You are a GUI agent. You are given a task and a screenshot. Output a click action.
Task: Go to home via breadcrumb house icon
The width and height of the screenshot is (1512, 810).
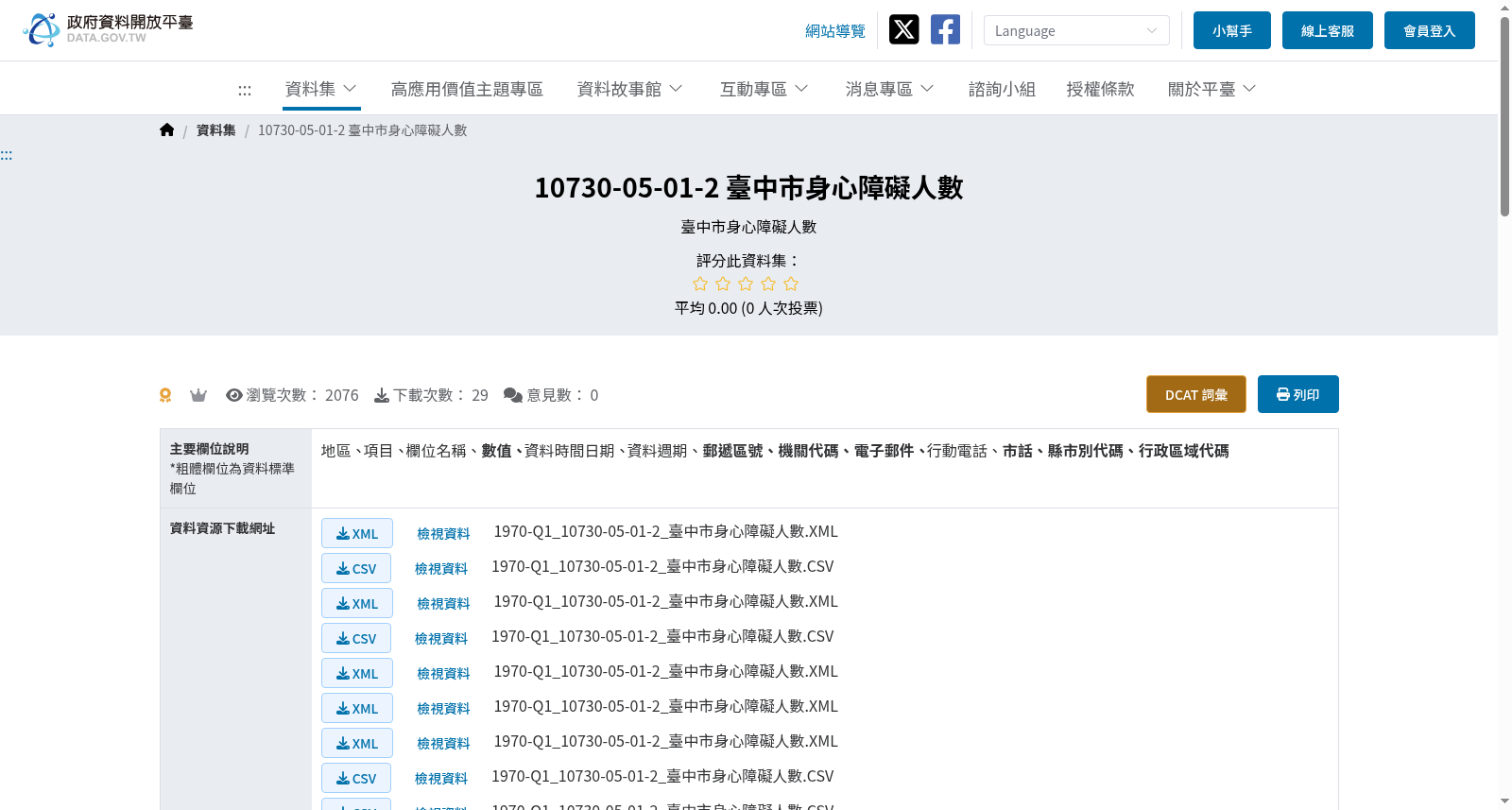[x=167, y=130]
